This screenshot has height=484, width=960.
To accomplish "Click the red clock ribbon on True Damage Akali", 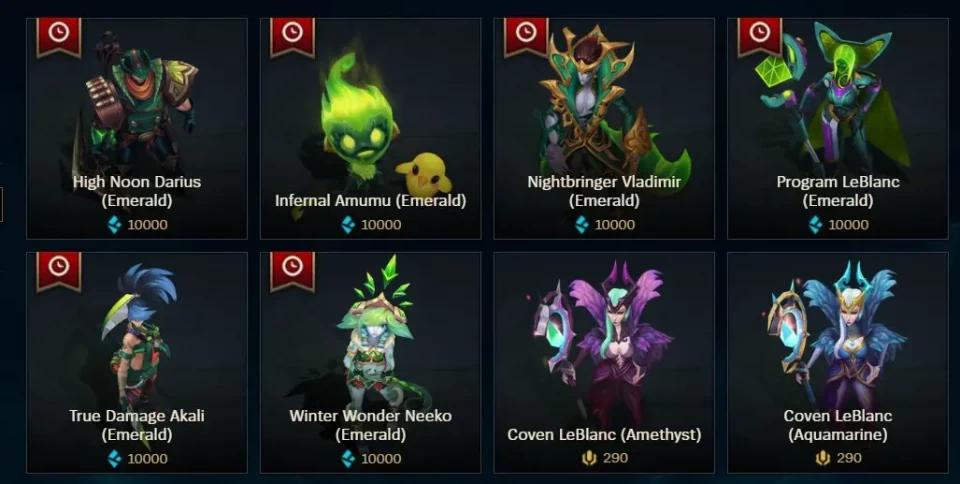I will (59, 270).
